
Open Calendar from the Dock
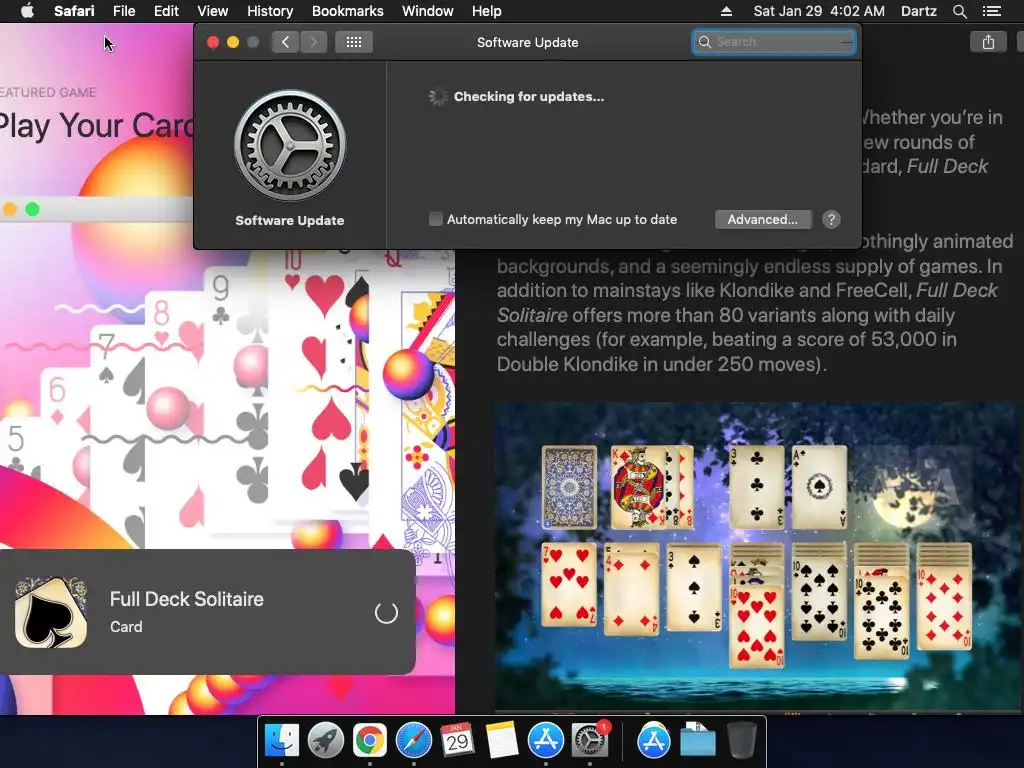tap(457, 741)
